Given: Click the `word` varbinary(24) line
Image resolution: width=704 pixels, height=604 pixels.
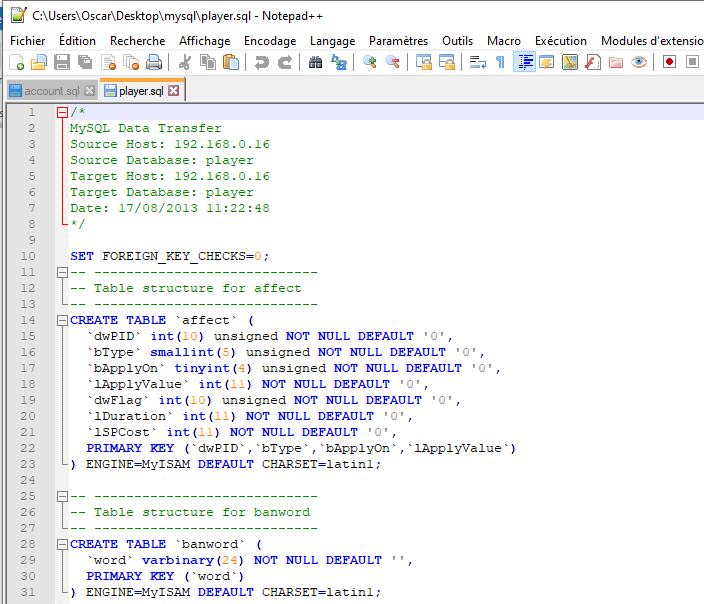Looking at the screenshot, I should pyautogui.click(x=249, y=560).
